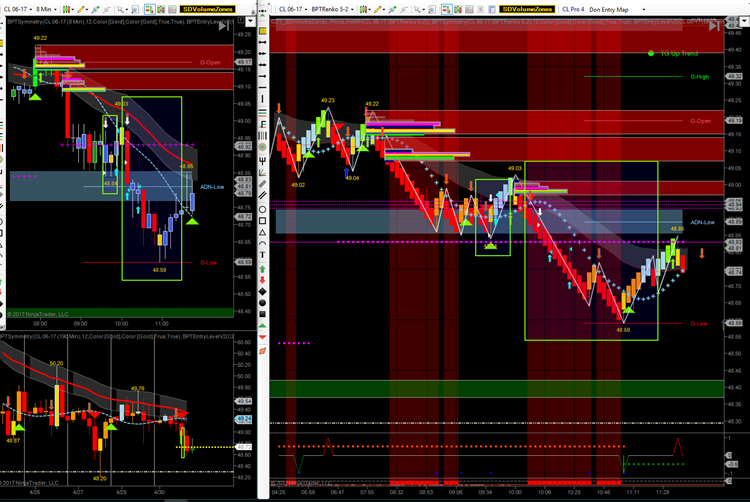Image resolution: width=750 pixels, height=502 pixels.
Task: Click the blue pin icon in left chart toolbar
Action: click(x=96, y=9)
